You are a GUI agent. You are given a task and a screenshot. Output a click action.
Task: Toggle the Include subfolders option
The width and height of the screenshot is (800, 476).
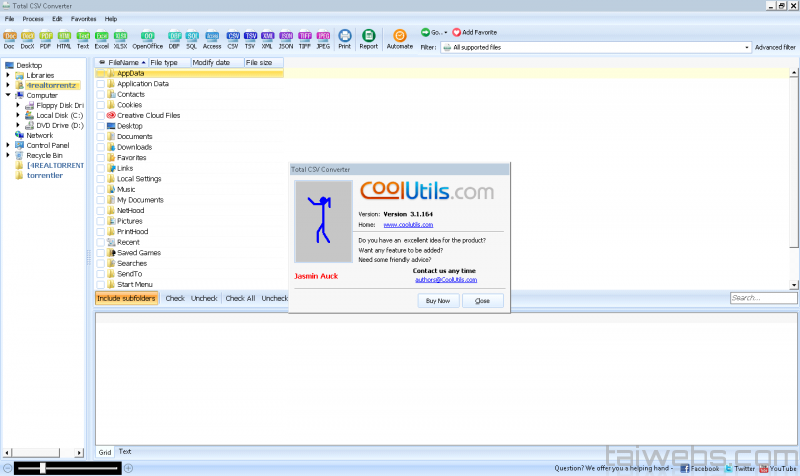(127, 298)
